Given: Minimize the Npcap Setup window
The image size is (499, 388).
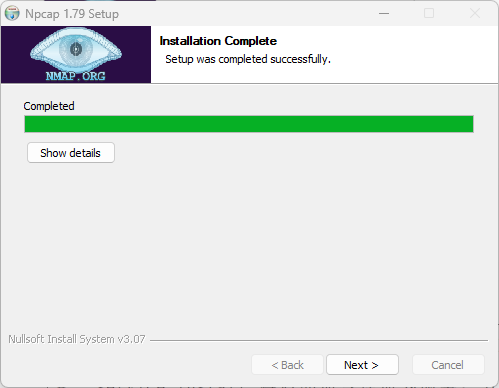Looking at the screenshot, I should point(384,14).
